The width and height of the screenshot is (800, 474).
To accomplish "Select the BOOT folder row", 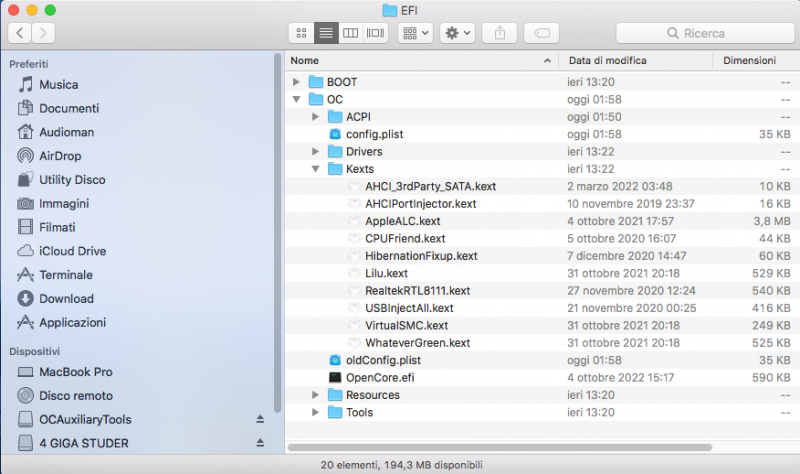I will [x=542, y=82].
